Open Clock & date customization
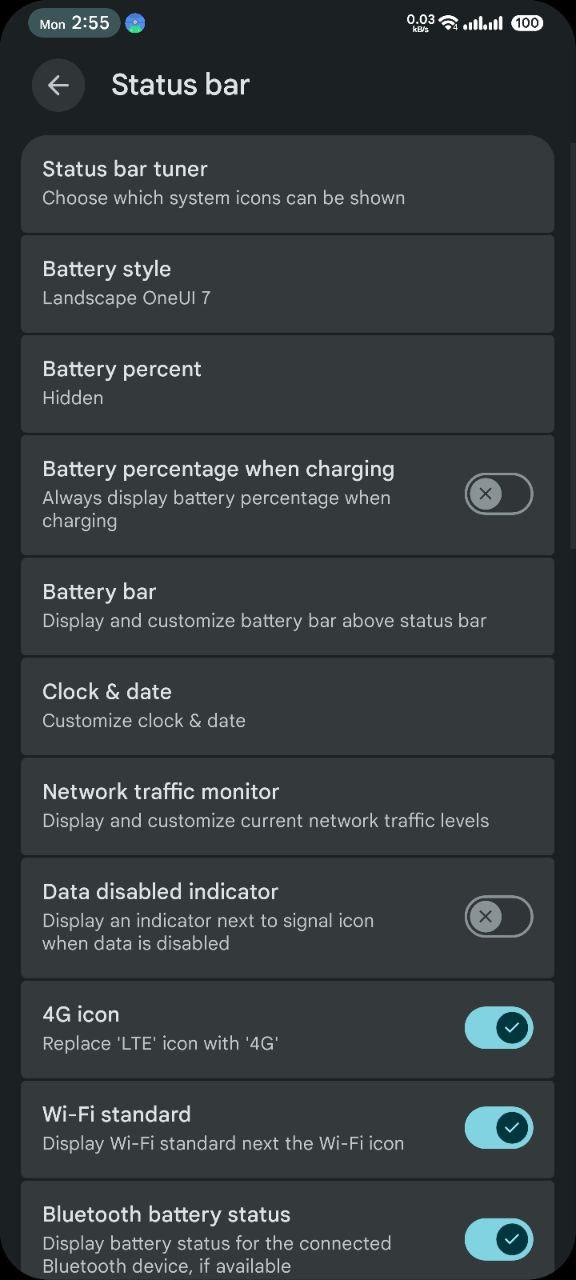This screenshot has width=576, height=1280. tap(288, 706)
